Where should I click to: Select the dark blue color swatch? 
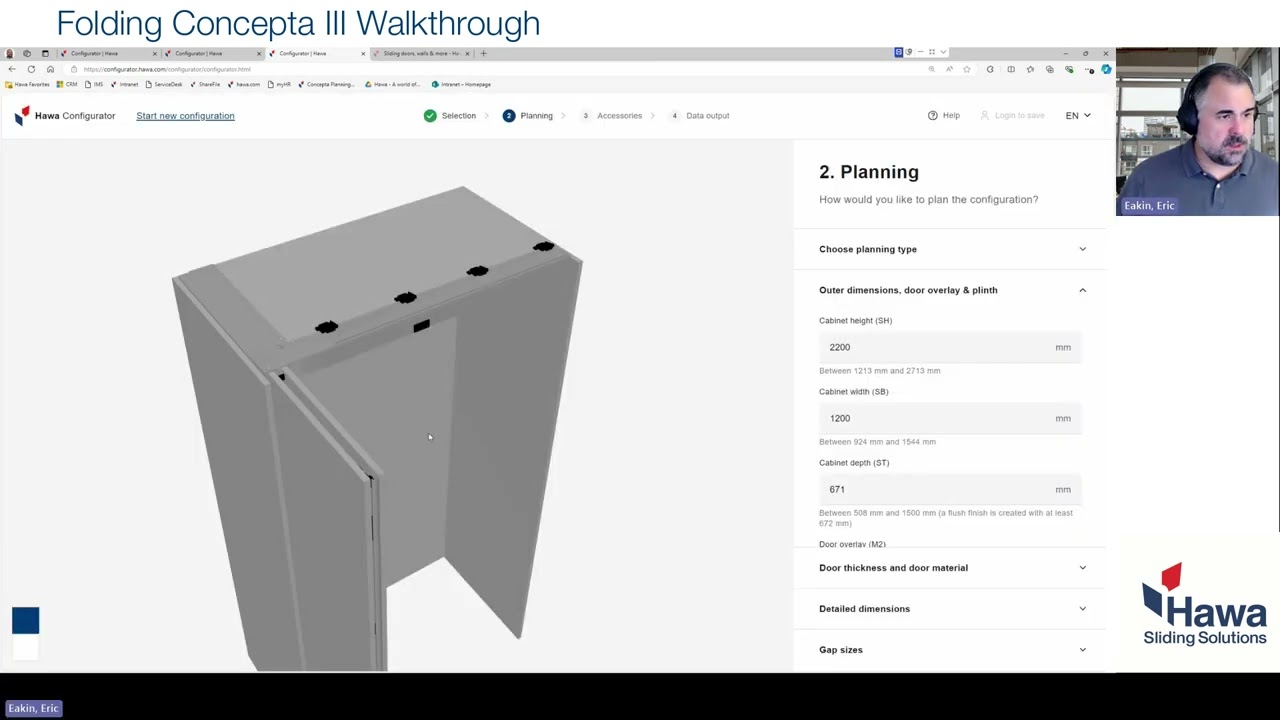tap(26, 620)
